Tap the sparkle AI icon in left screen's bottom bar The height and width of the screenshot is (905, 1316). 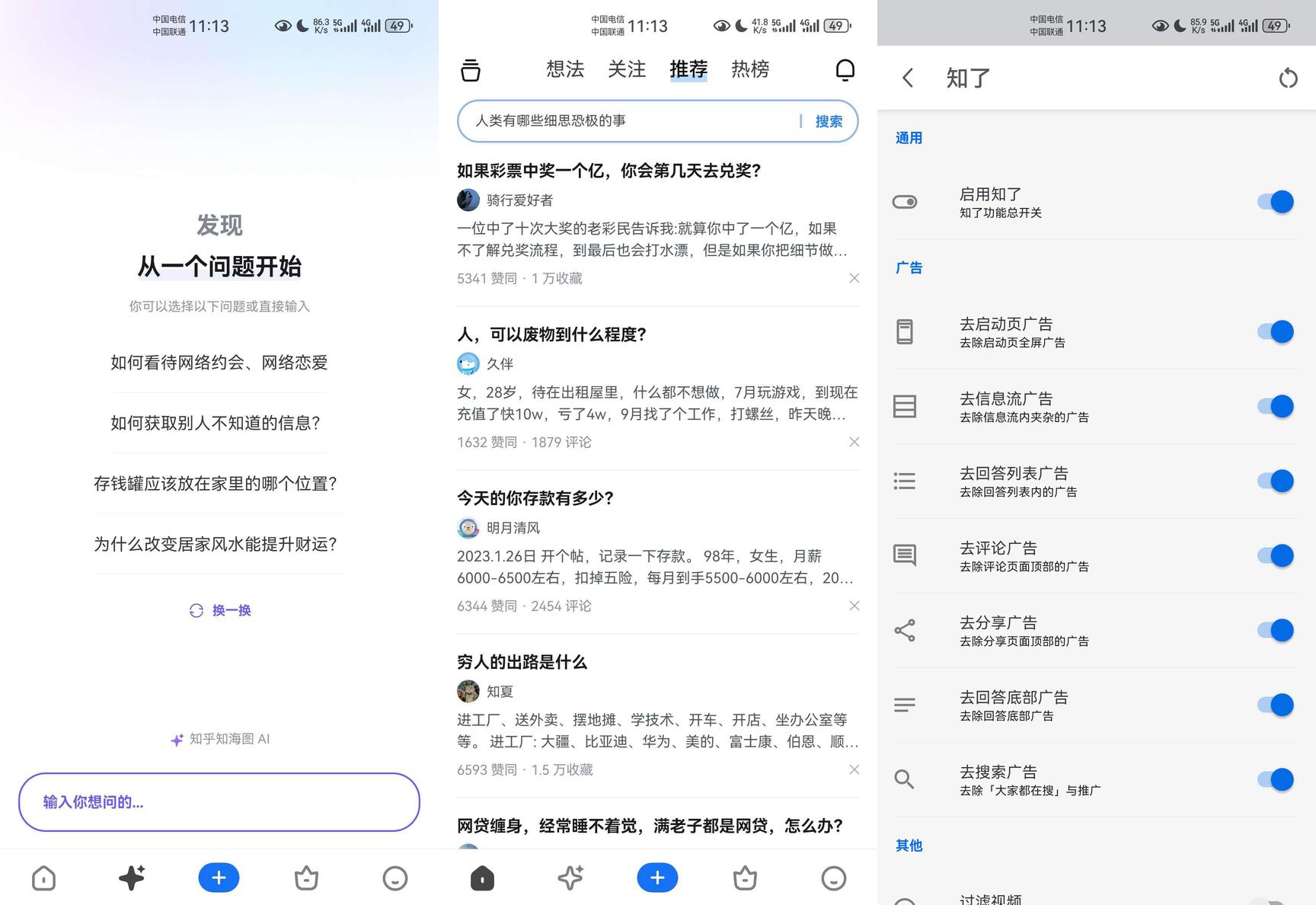[132, 878]
